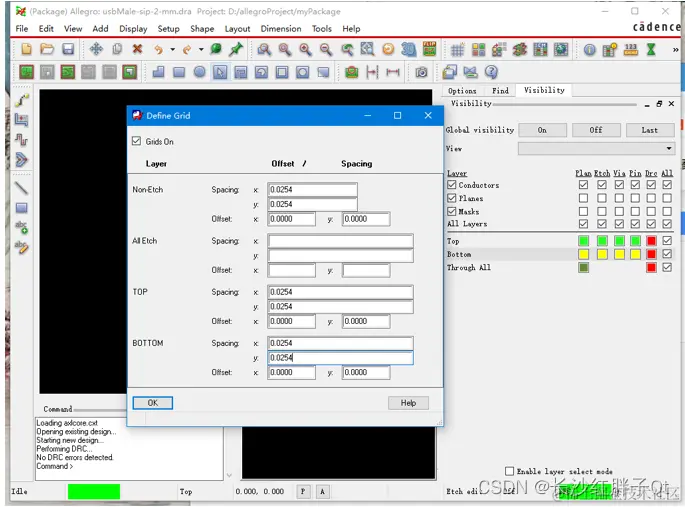Click the Bottom layer yellow Plan color swatch
This screenshot has width=685, height=507.
tap(583, 254)
